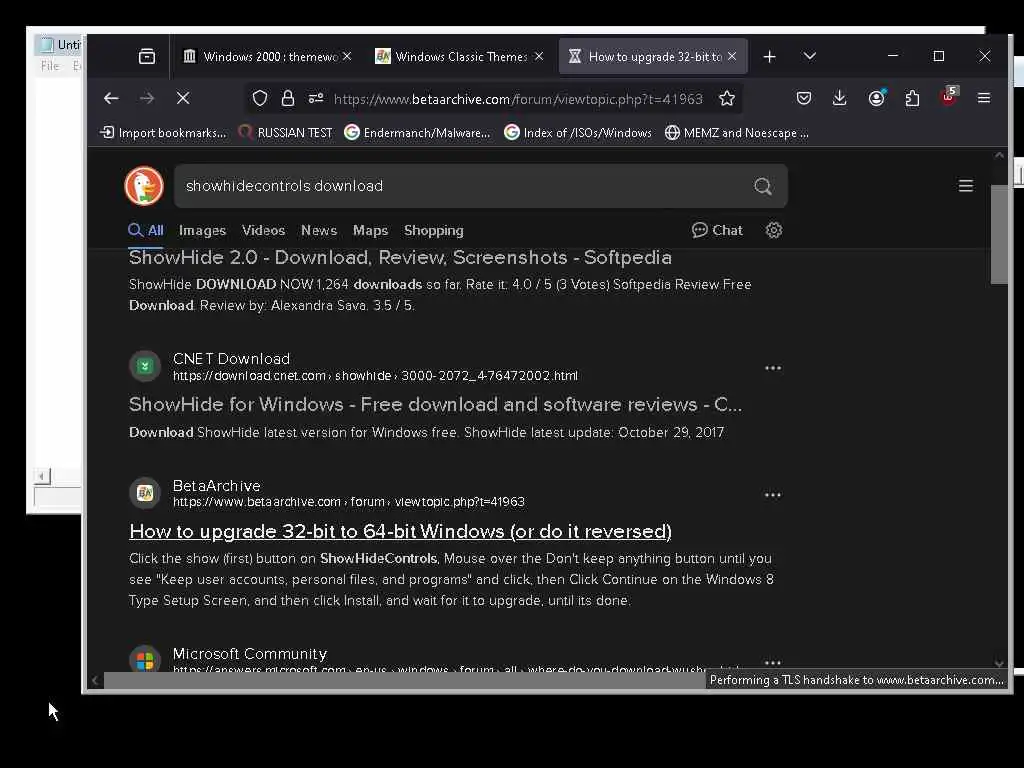Viewport: 1024px width, 768px height.
Task: Switch to Images results
Action: 202,231
